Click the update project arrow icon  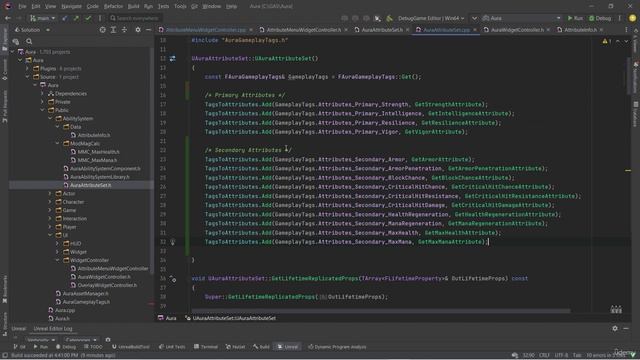64,18
